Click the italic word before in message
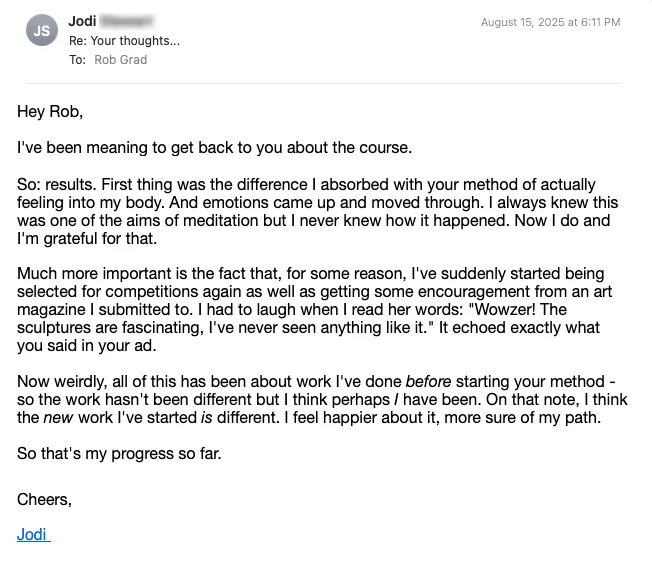This screenshot has width=652, height=571. 428,381
